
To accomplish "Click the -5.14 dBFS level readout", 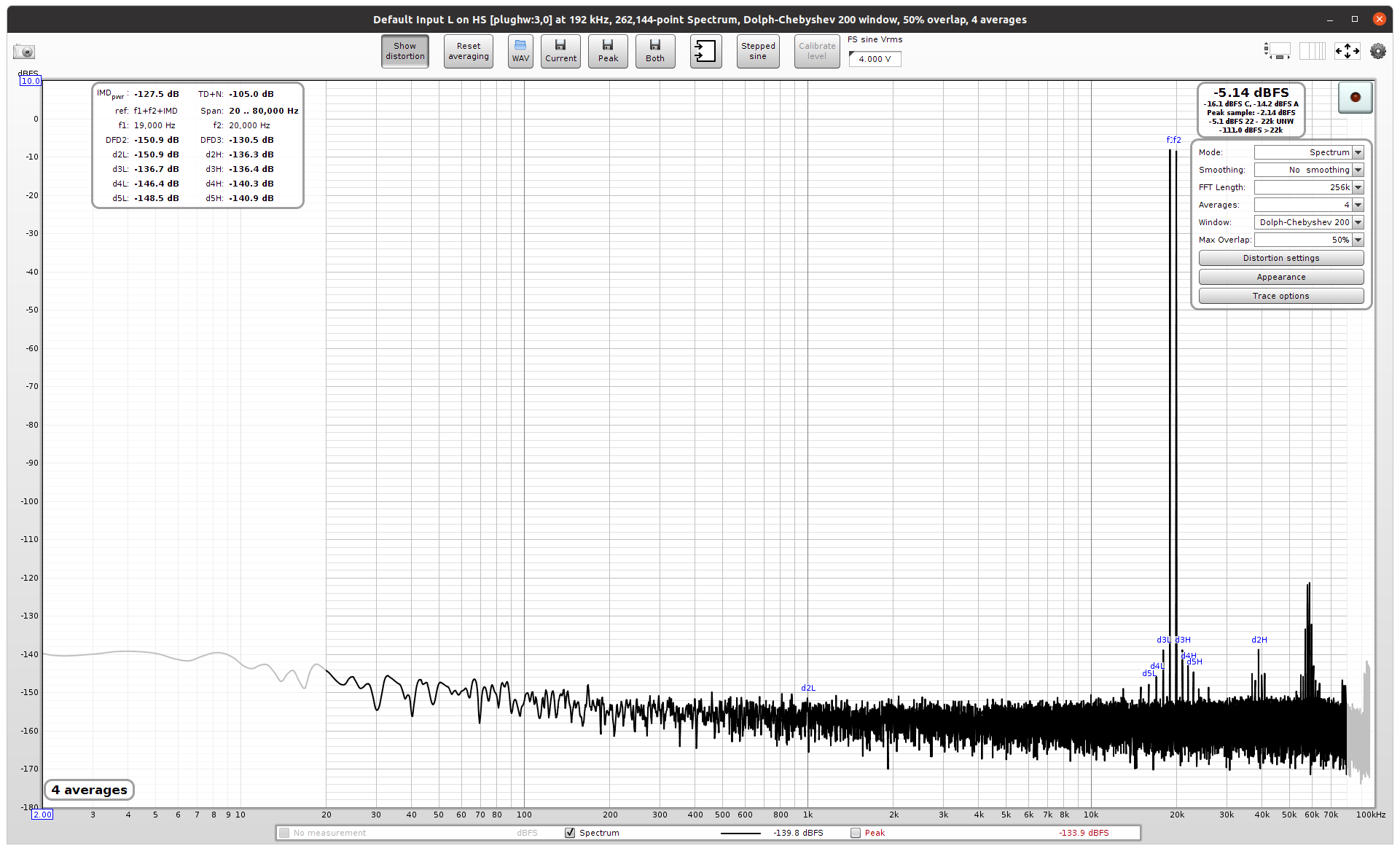I will tap(1251, 93).
